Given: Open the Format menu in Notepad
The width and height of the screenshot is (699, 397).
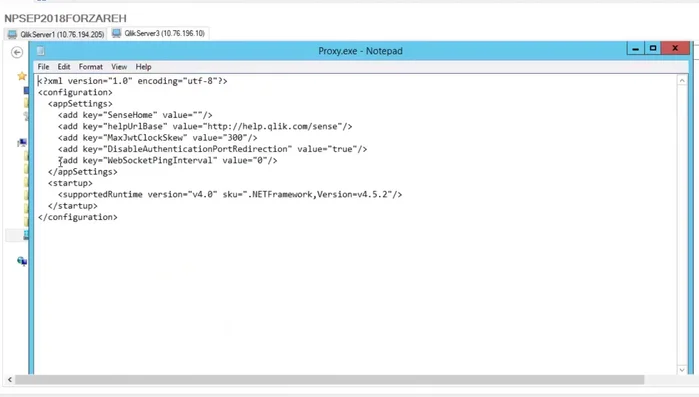Looking at the screenshot, I should pos(90,67).
